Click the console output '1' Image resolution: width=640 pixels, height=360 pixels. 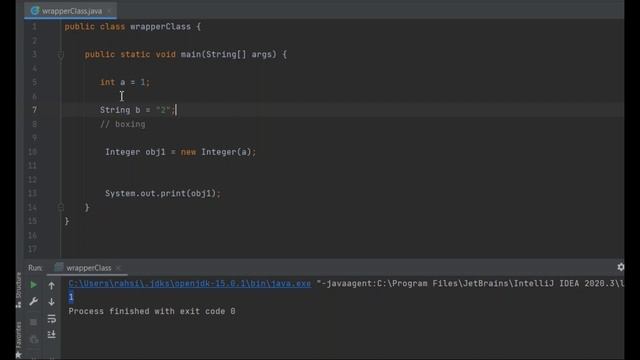(71, 297)
